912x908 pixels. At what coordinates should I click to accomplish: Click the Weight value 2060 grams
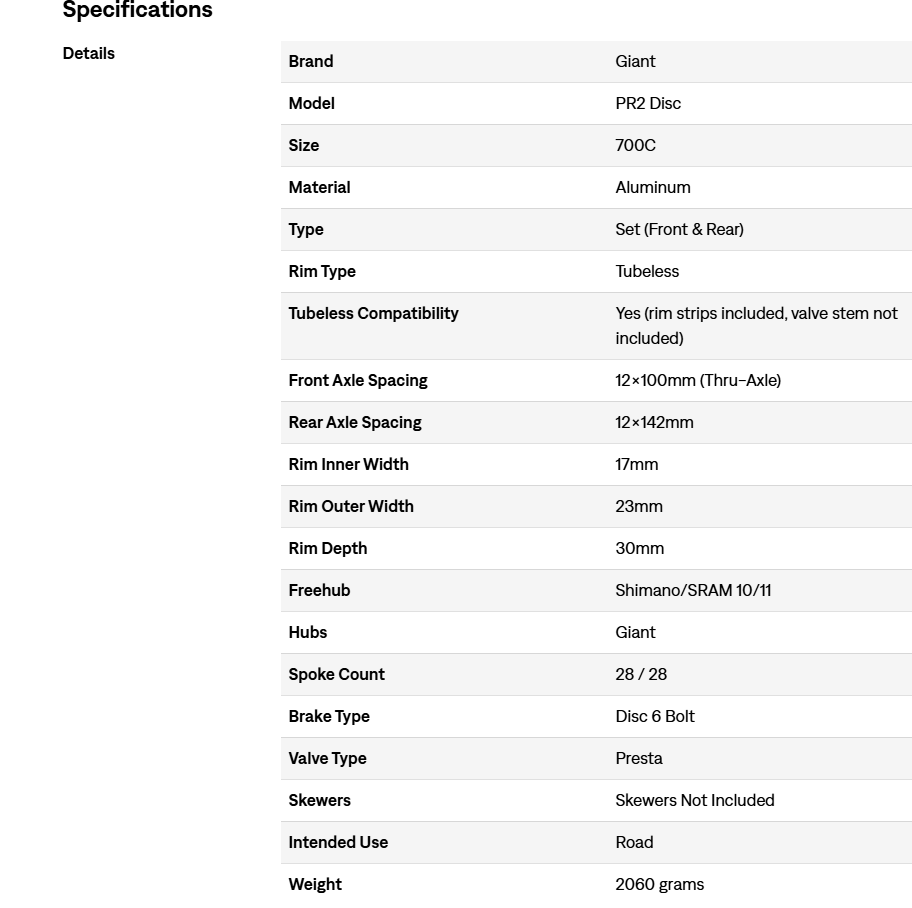[x=659, y=885]
